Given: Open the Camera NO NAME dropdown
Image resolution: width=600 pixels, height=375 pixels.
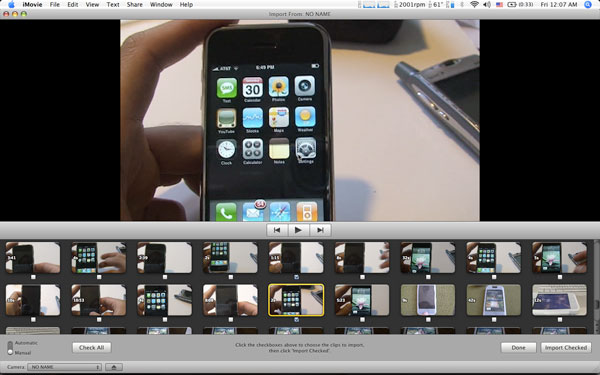Looking at the screenshot, I should click(x=64, y=367).
